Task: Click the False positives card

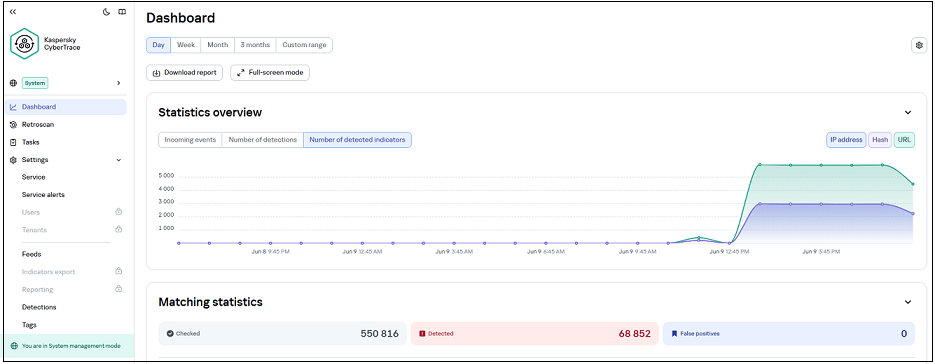Action: tap(788, 334)
